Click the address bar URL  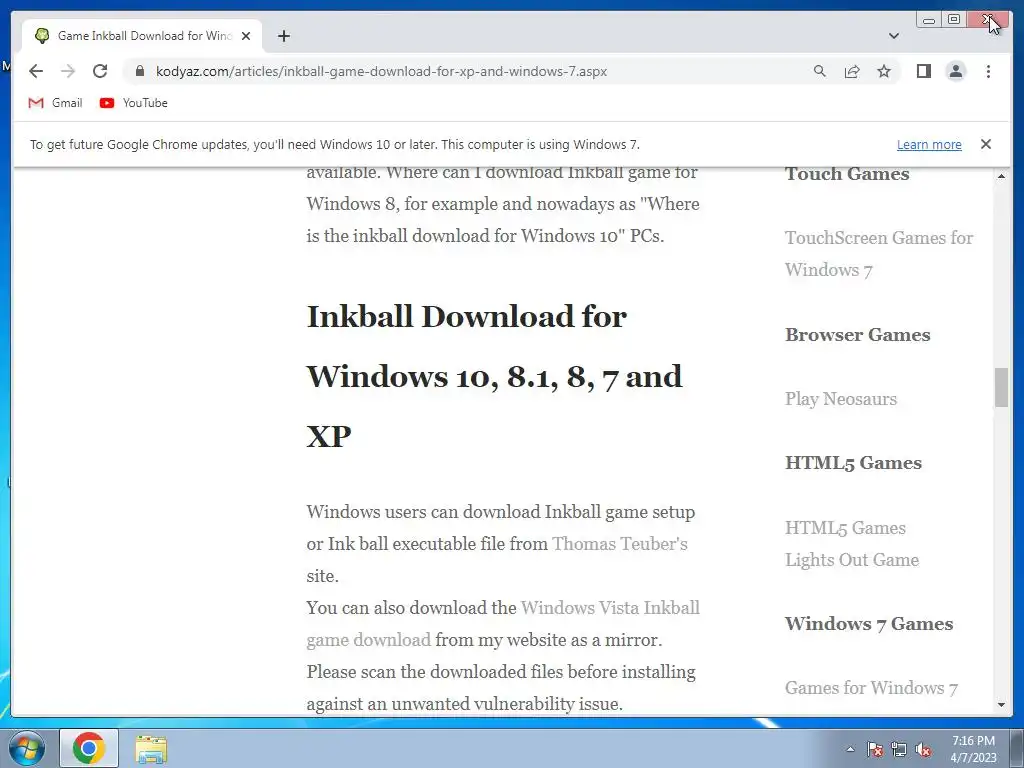[381, 71]
